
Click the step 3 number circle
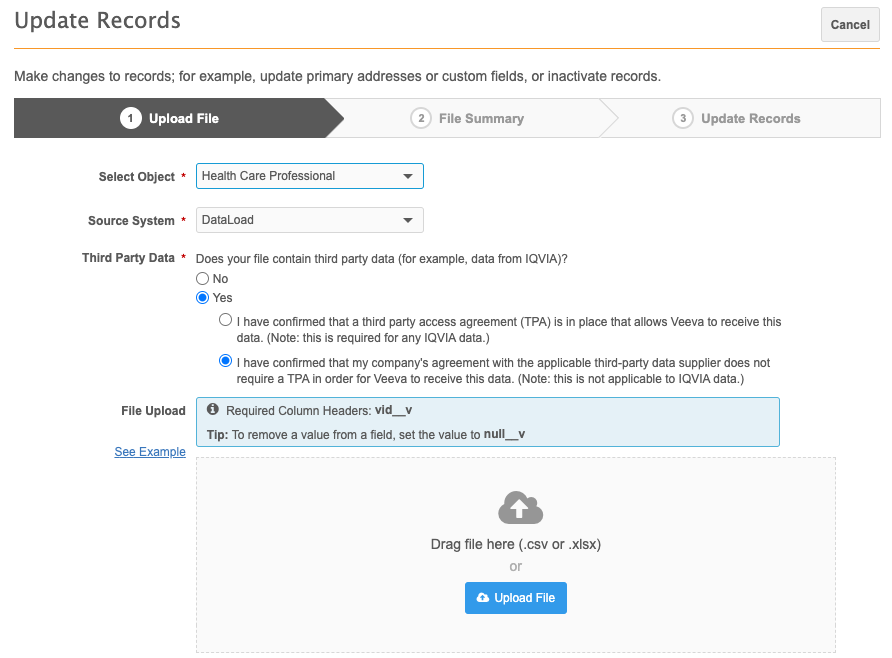[683, 118]
